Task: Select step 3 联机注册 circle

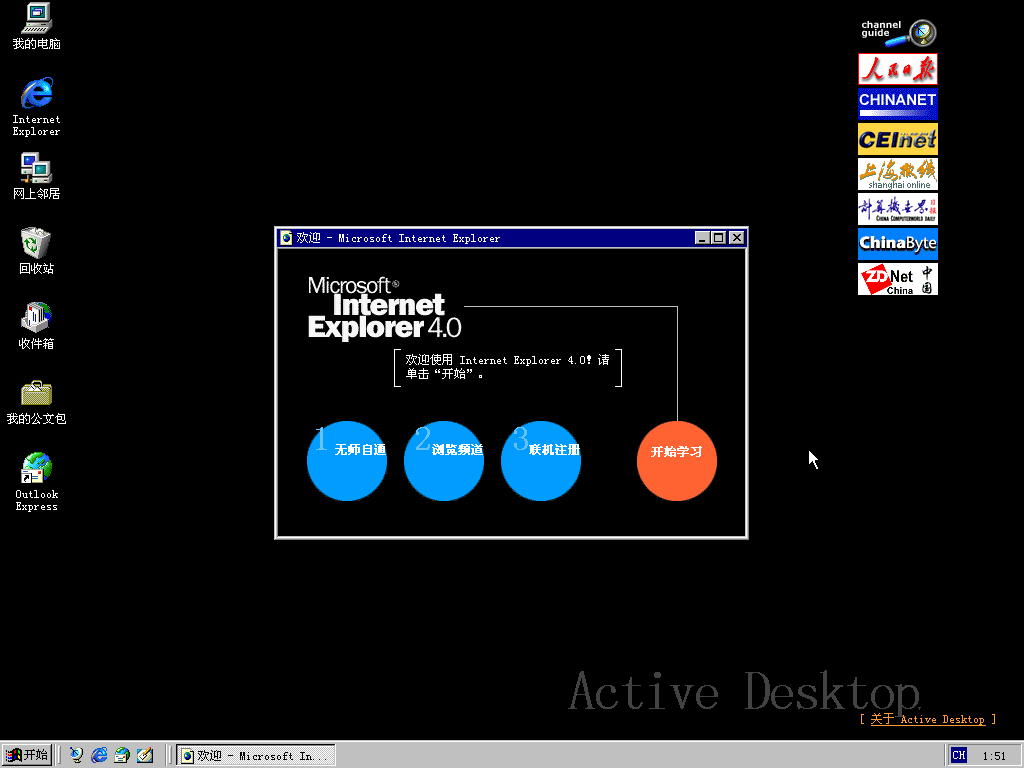Action: [x=541, y=460]
